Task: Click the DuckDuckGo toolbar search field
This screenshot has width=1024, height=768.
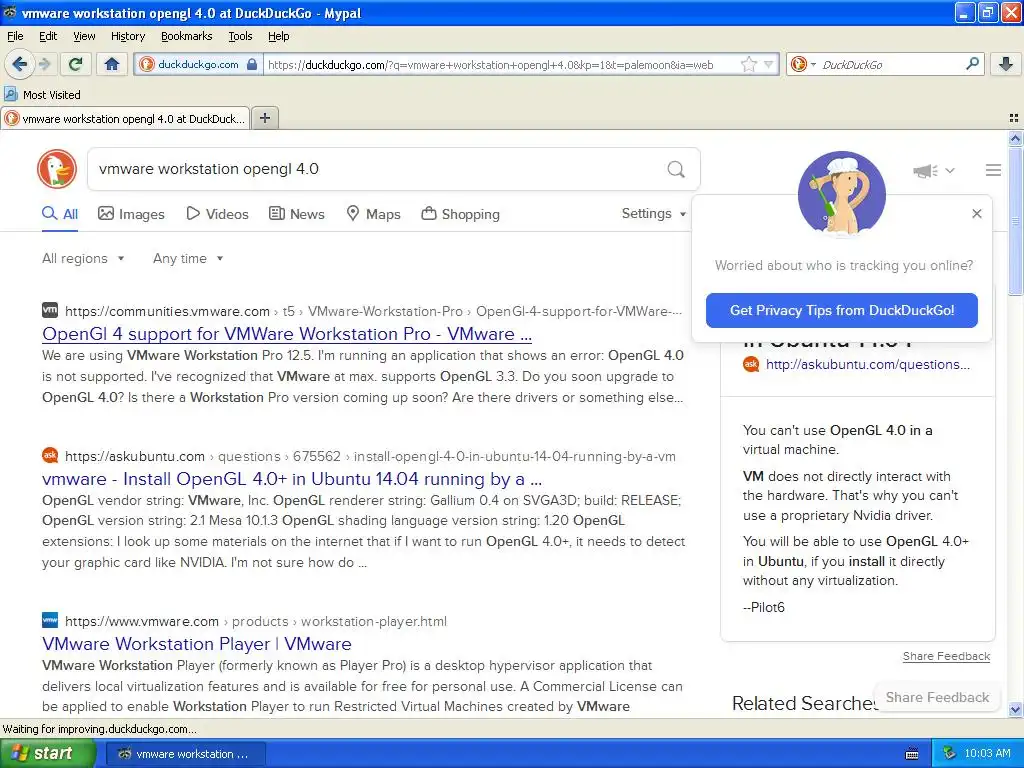Action: tap(891, 64)
